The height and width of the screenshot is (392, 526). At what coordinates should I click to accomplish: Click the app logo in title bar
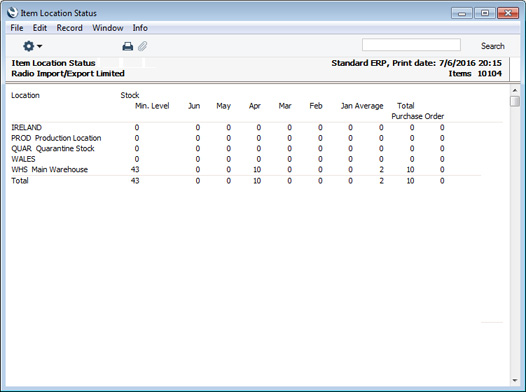coord(12,13)
